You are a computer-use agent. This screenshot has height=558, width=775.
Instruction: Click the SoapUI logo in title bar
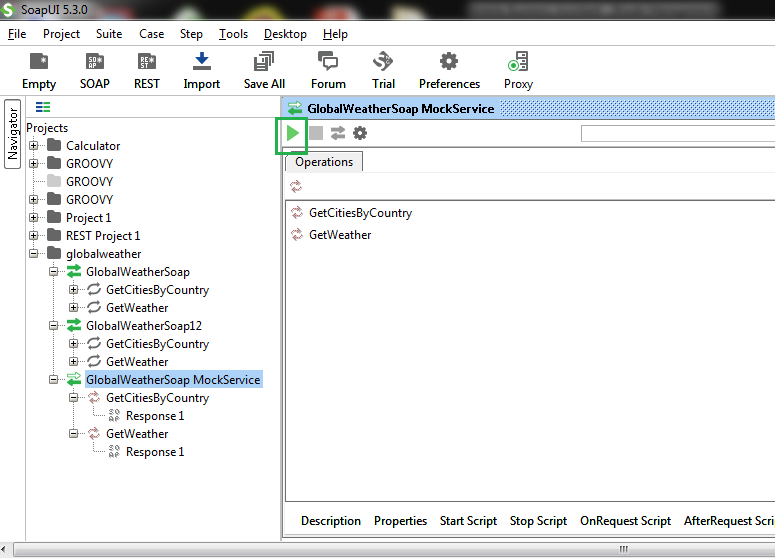point(8,9)
